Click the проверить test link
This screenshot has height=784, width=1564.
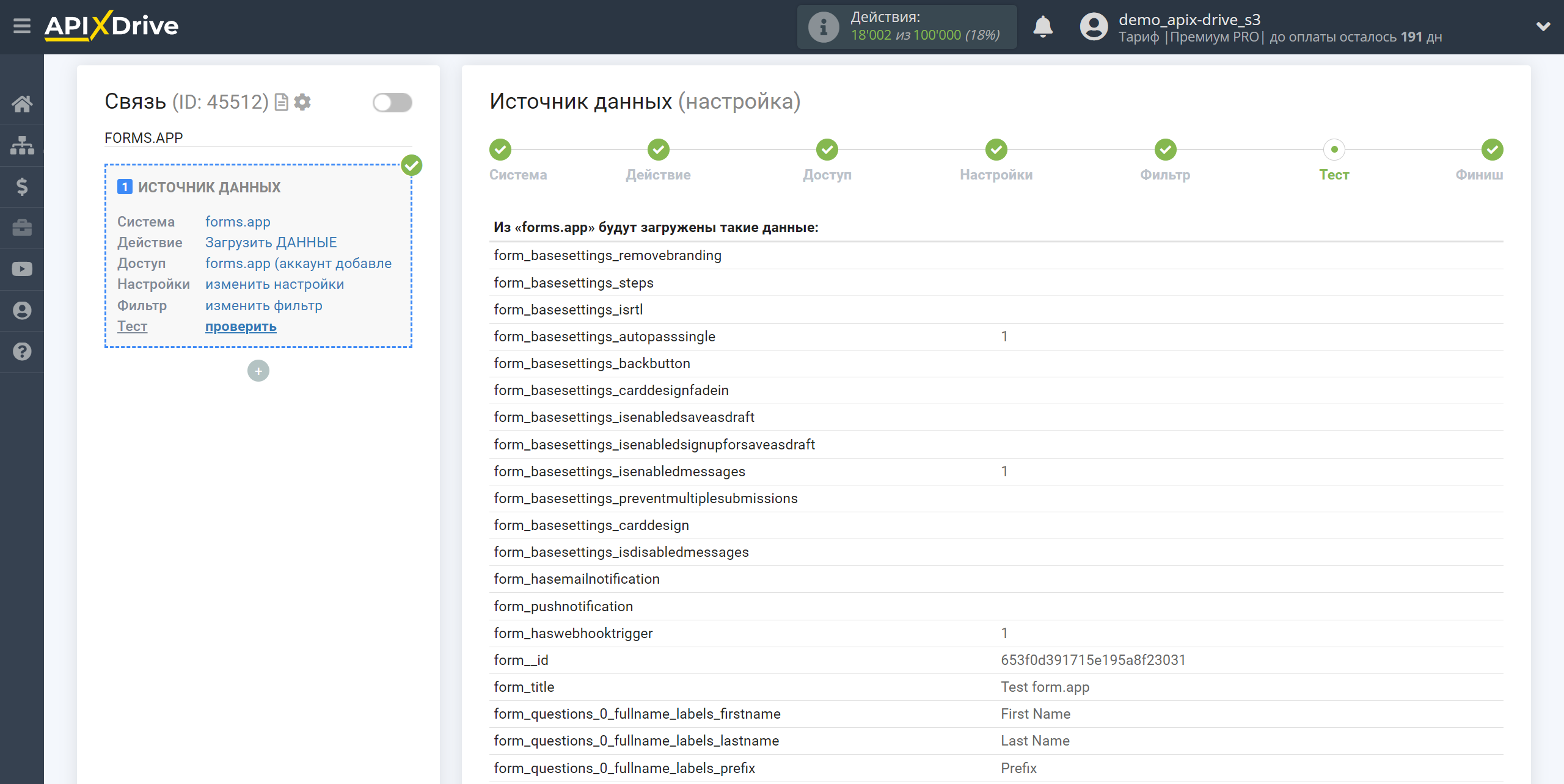pos(241,326)
